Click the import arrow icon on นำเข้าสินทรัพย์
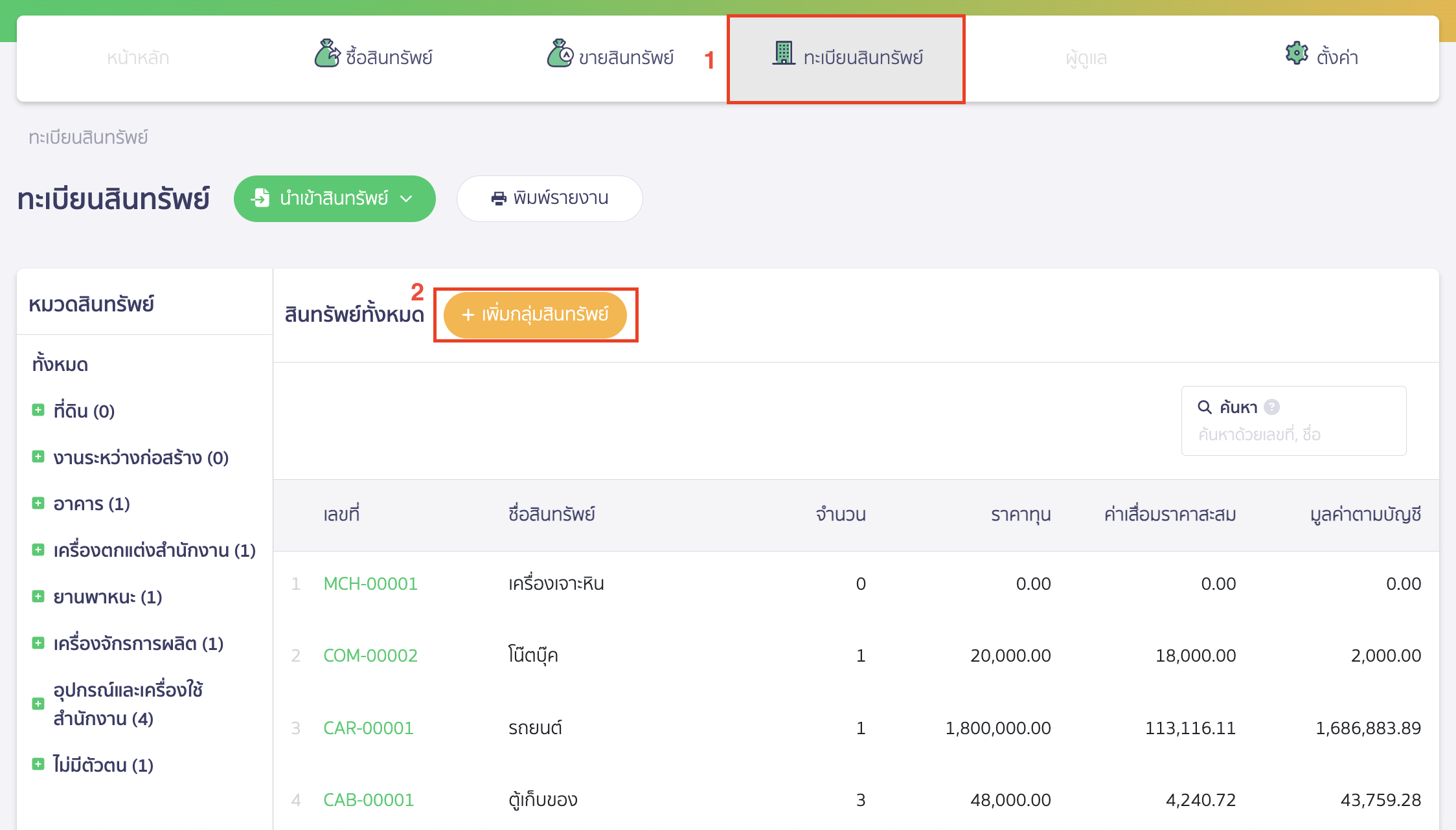 (262, 199)
